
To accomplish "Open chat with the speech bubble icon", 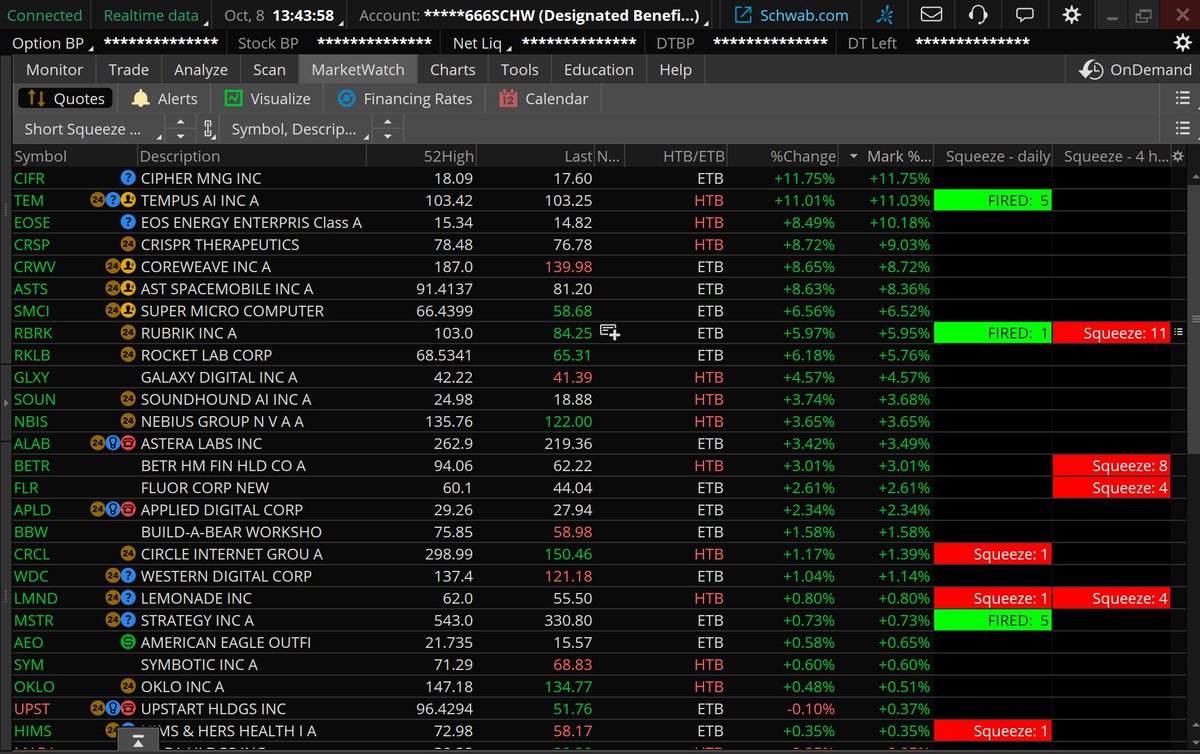I will tap(1024, 15).
